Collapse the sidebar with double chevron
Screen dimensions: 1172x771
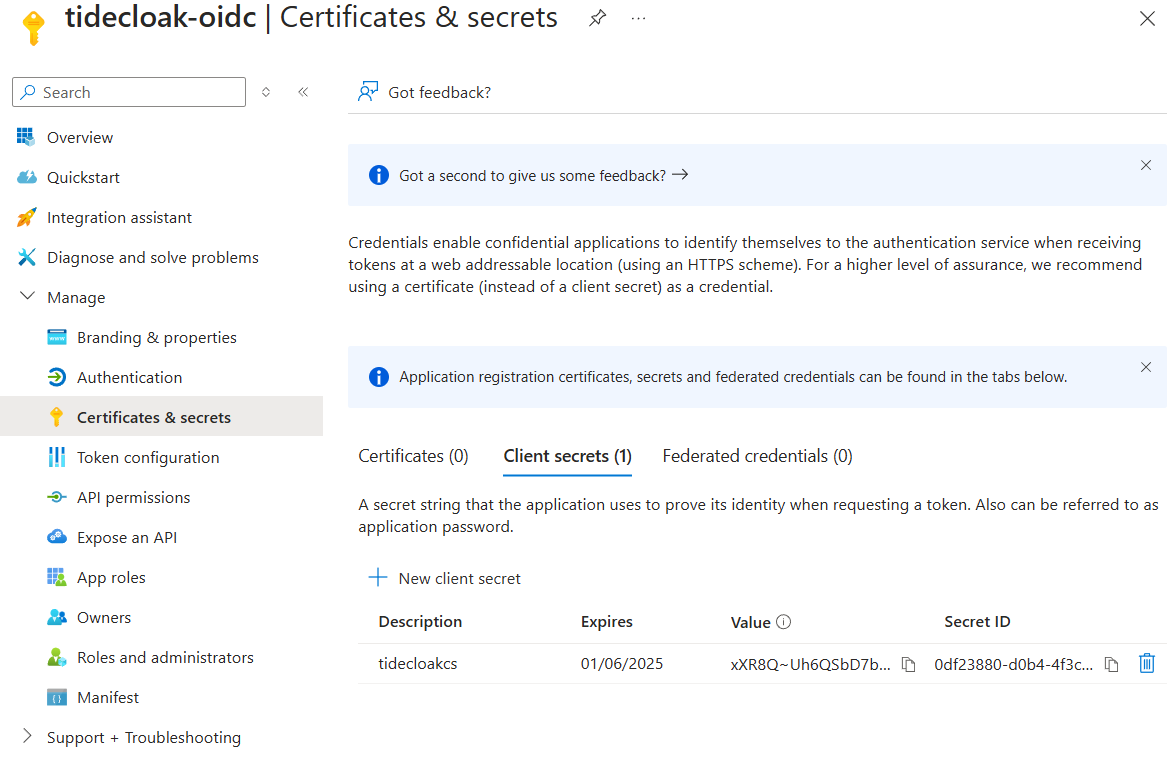click(x=303, y=92)
